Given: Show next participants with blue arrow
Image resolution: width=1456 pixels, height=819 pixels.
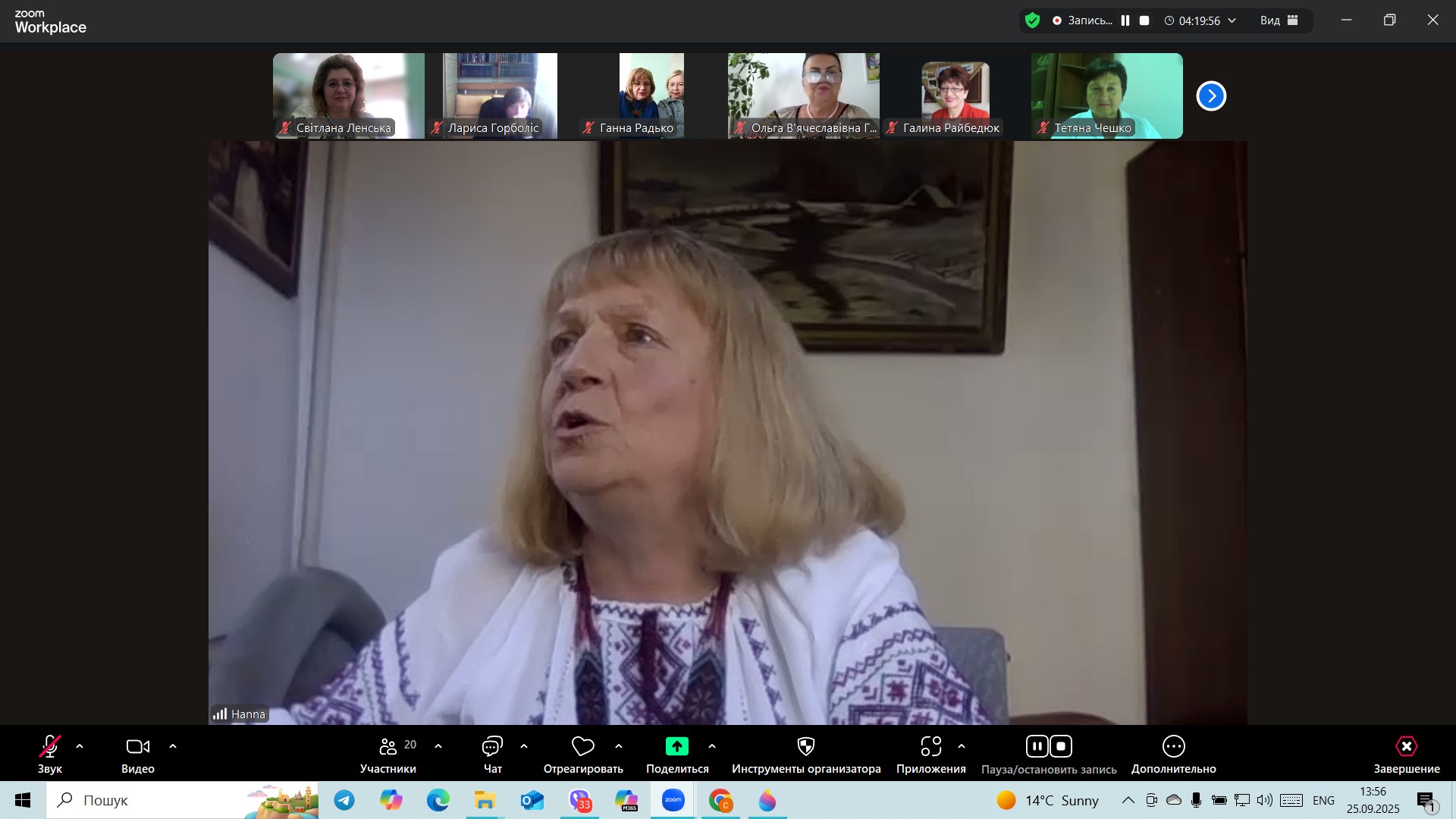Looking at the screenshot, I should pyautogui.click(x=1211, y=96).
